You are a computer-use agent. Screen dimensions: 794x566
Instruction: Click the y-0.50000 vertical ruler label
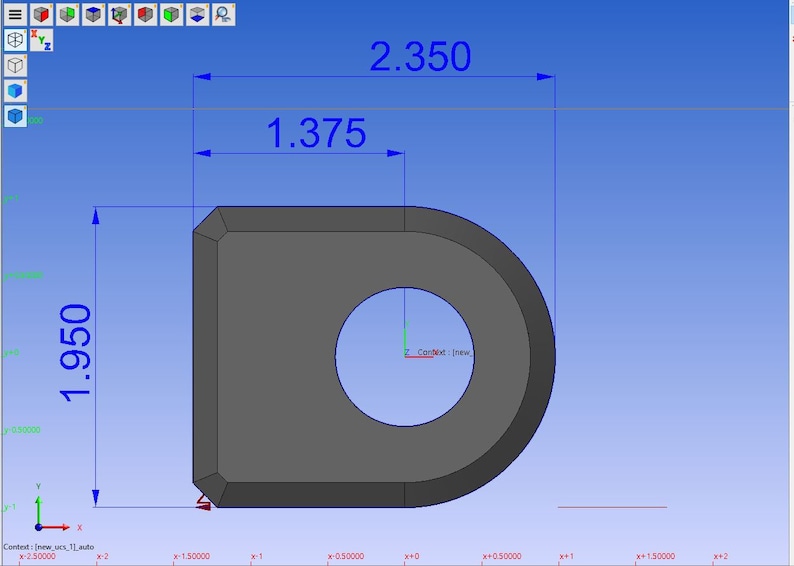pos(22,430)
